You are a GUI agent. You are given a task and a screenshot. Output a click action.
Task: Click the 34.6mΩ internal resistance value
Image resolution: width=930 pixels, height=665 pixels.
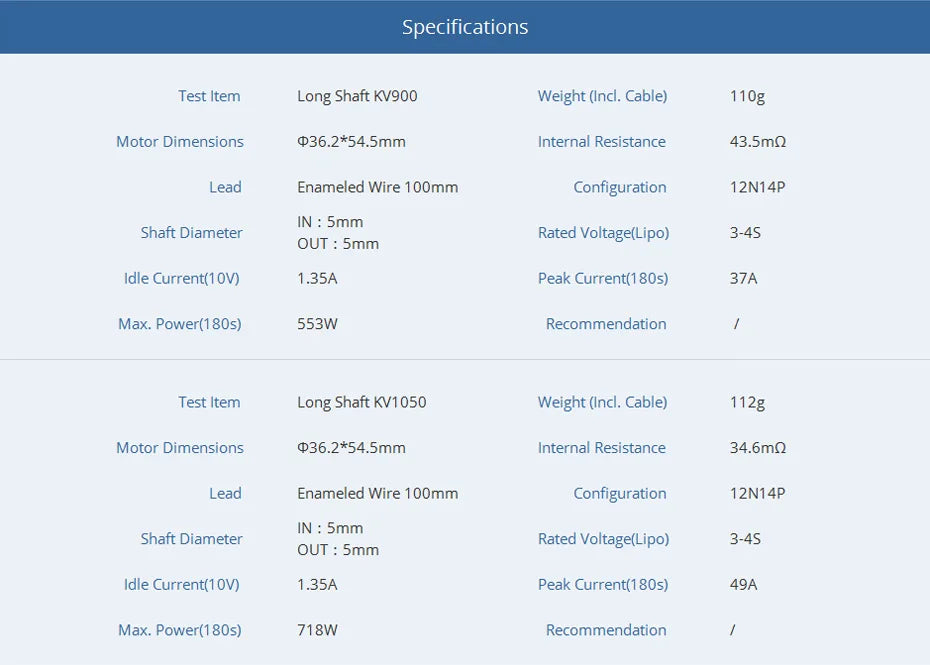[x=758, y=448]
